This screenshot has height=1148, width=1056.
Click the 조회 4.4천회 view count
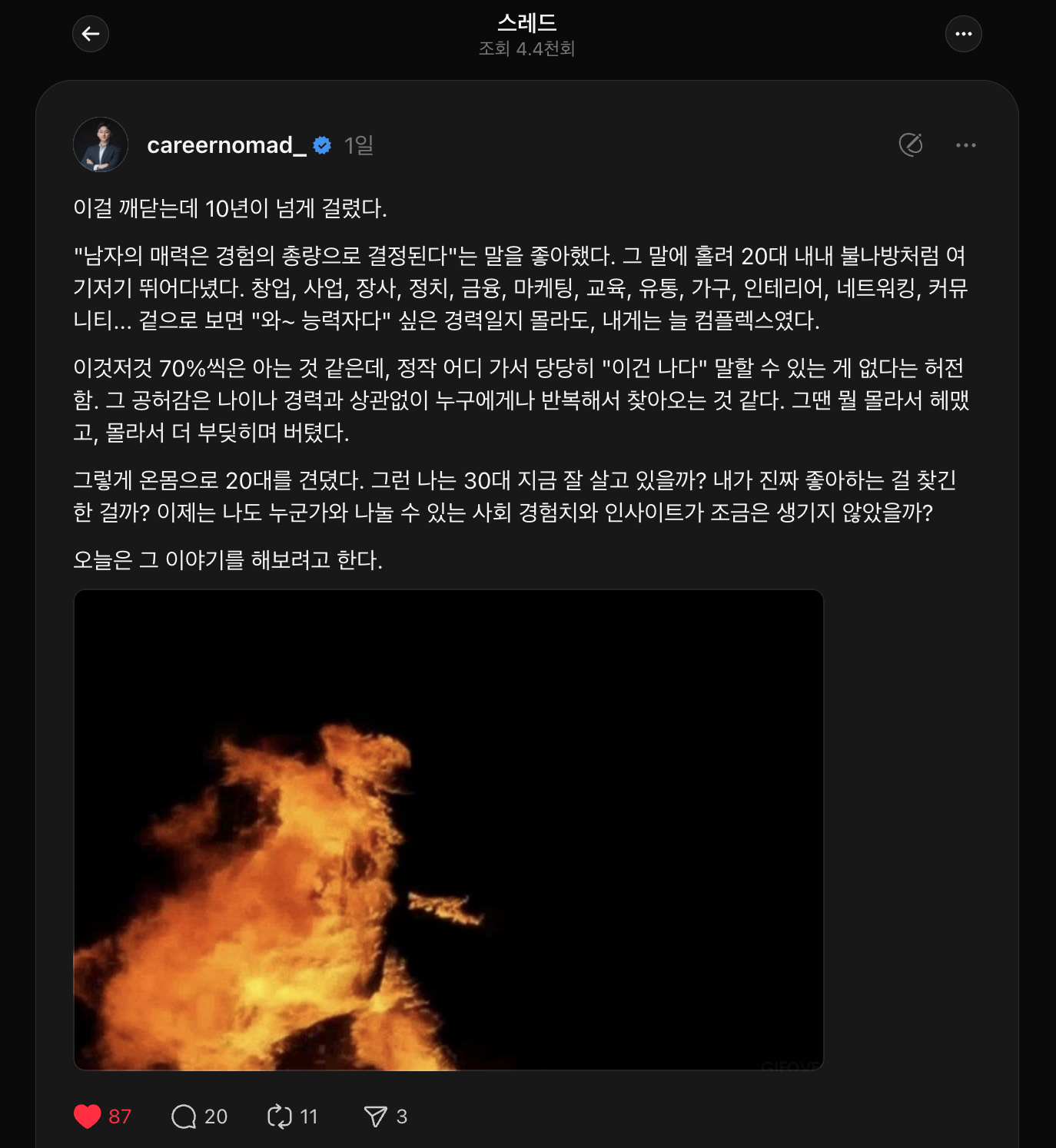point(527,49)
